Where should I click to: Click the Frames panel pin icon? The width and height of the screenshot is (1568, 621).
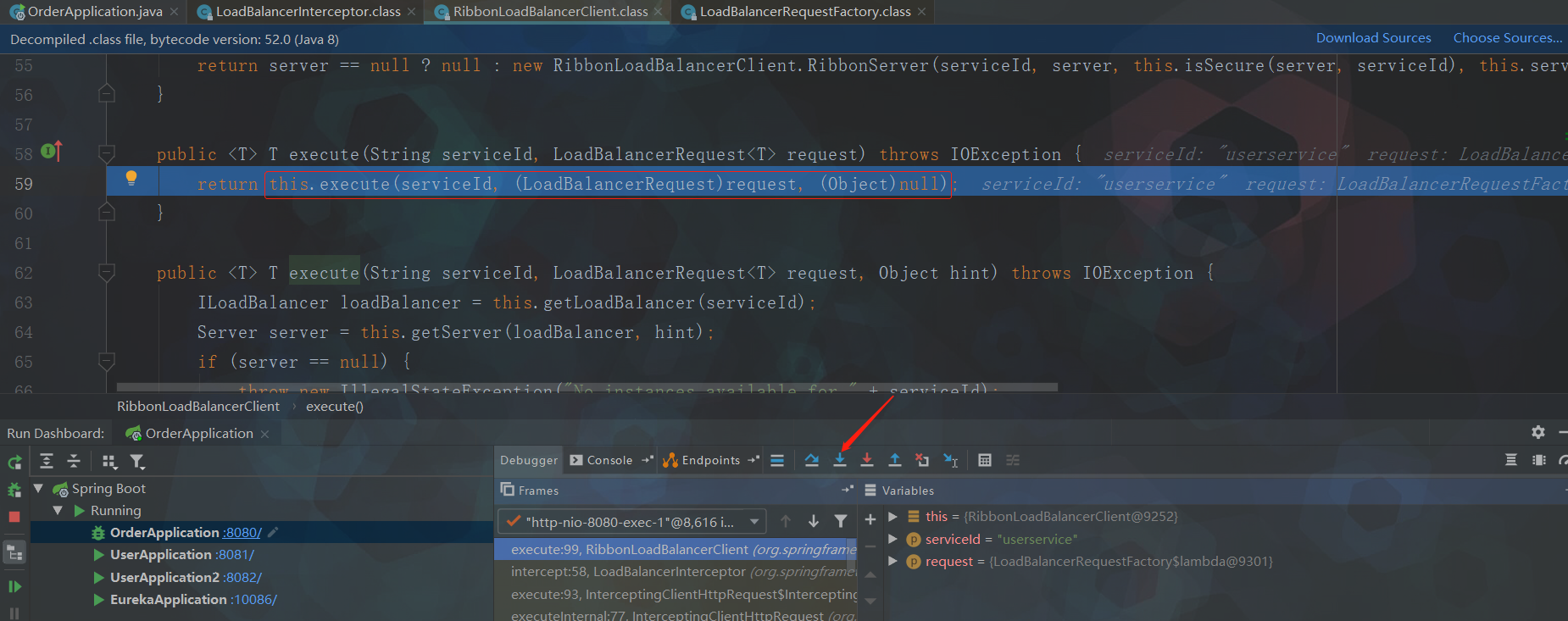pyautogui.click(x=848, y=490)
